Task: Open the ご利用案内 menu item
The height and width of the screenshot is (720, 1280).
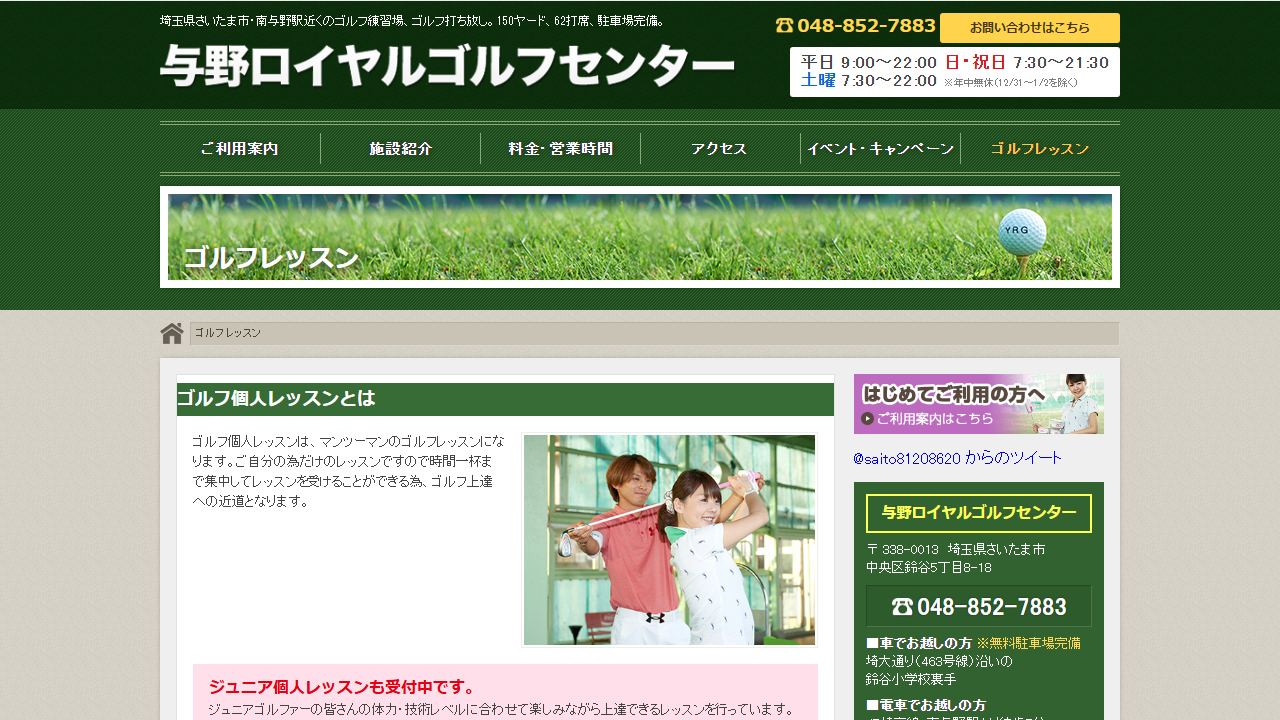Action: (240, 149)
